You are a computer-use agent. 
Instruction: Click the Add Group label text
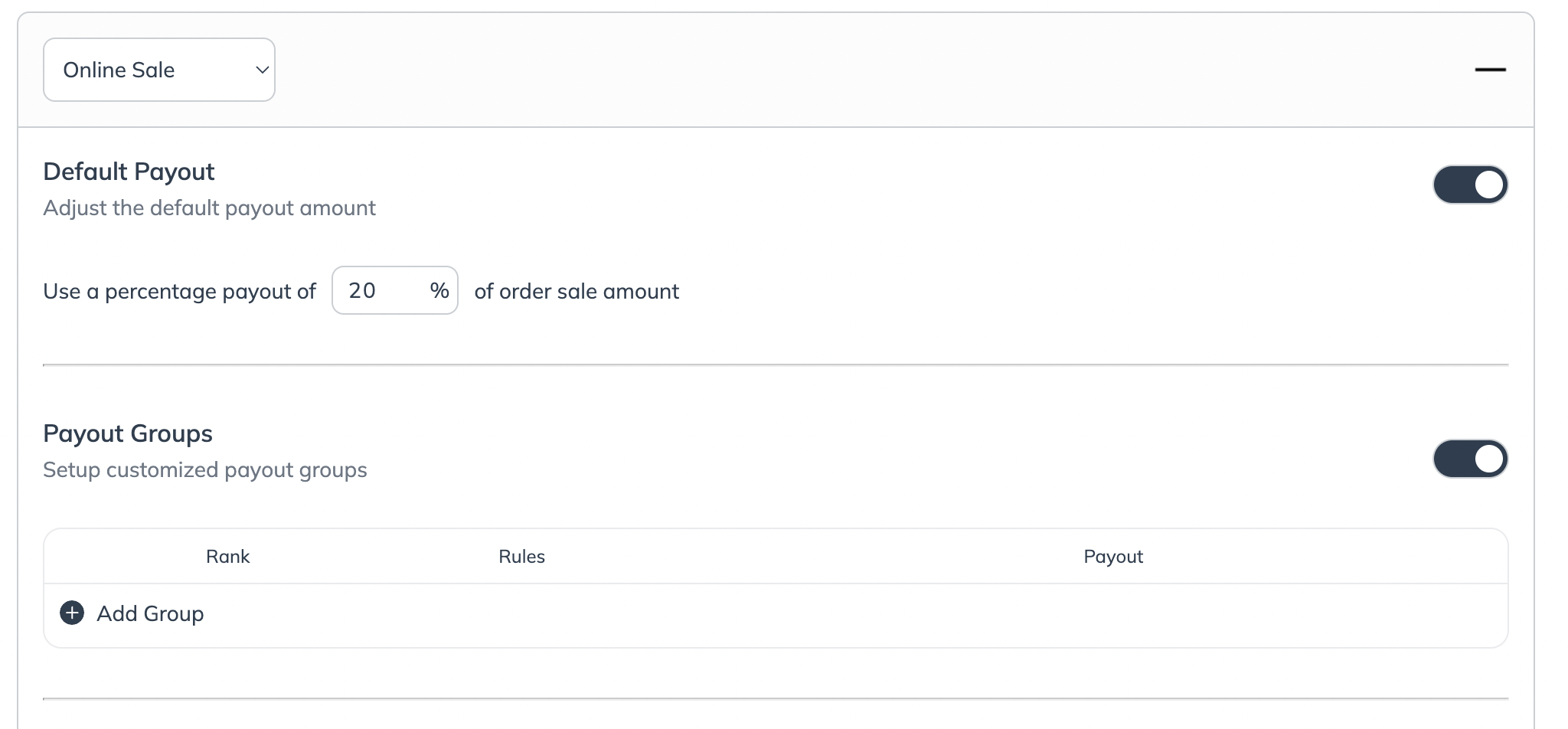[x=150, y=613]
